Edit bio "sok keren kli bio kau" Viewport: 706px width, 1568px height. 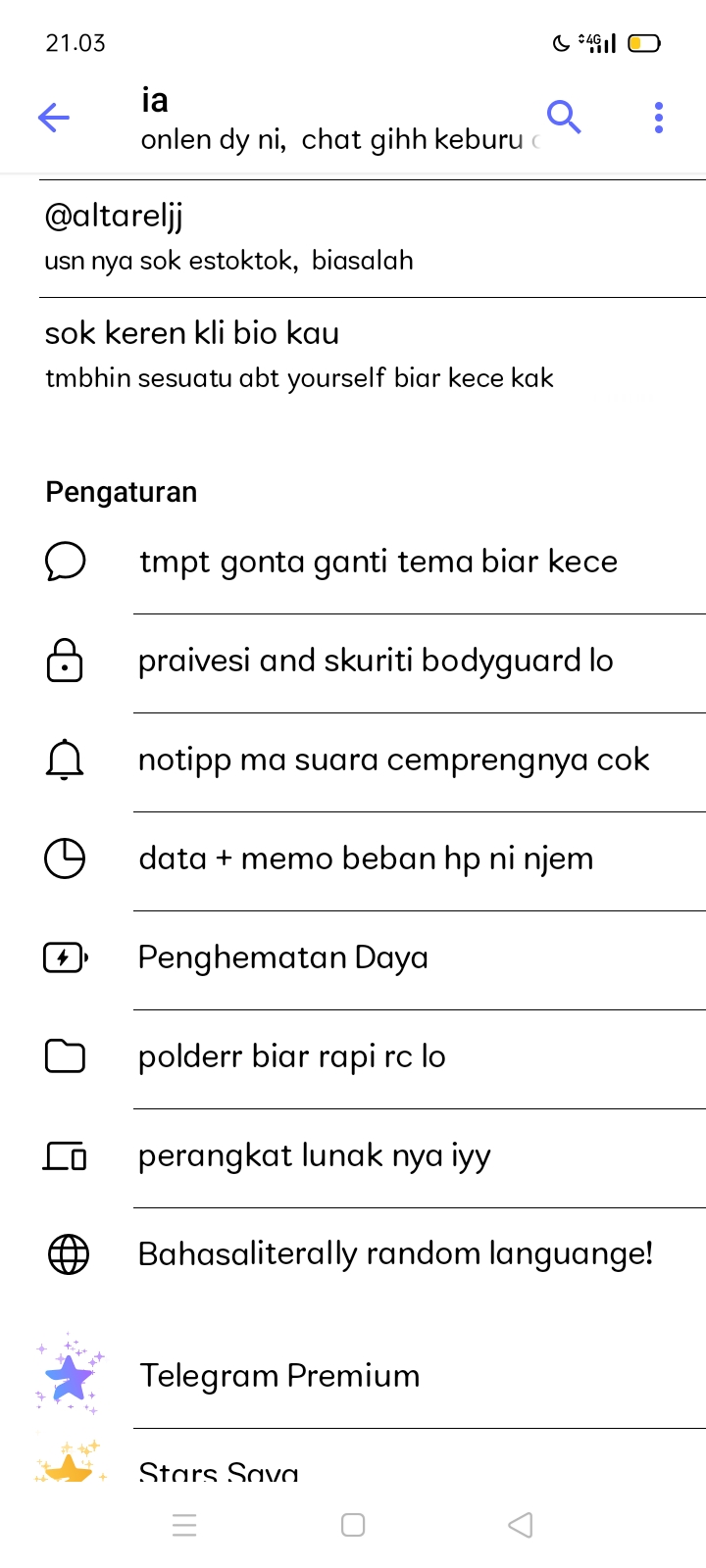click(x=192, y=333)
